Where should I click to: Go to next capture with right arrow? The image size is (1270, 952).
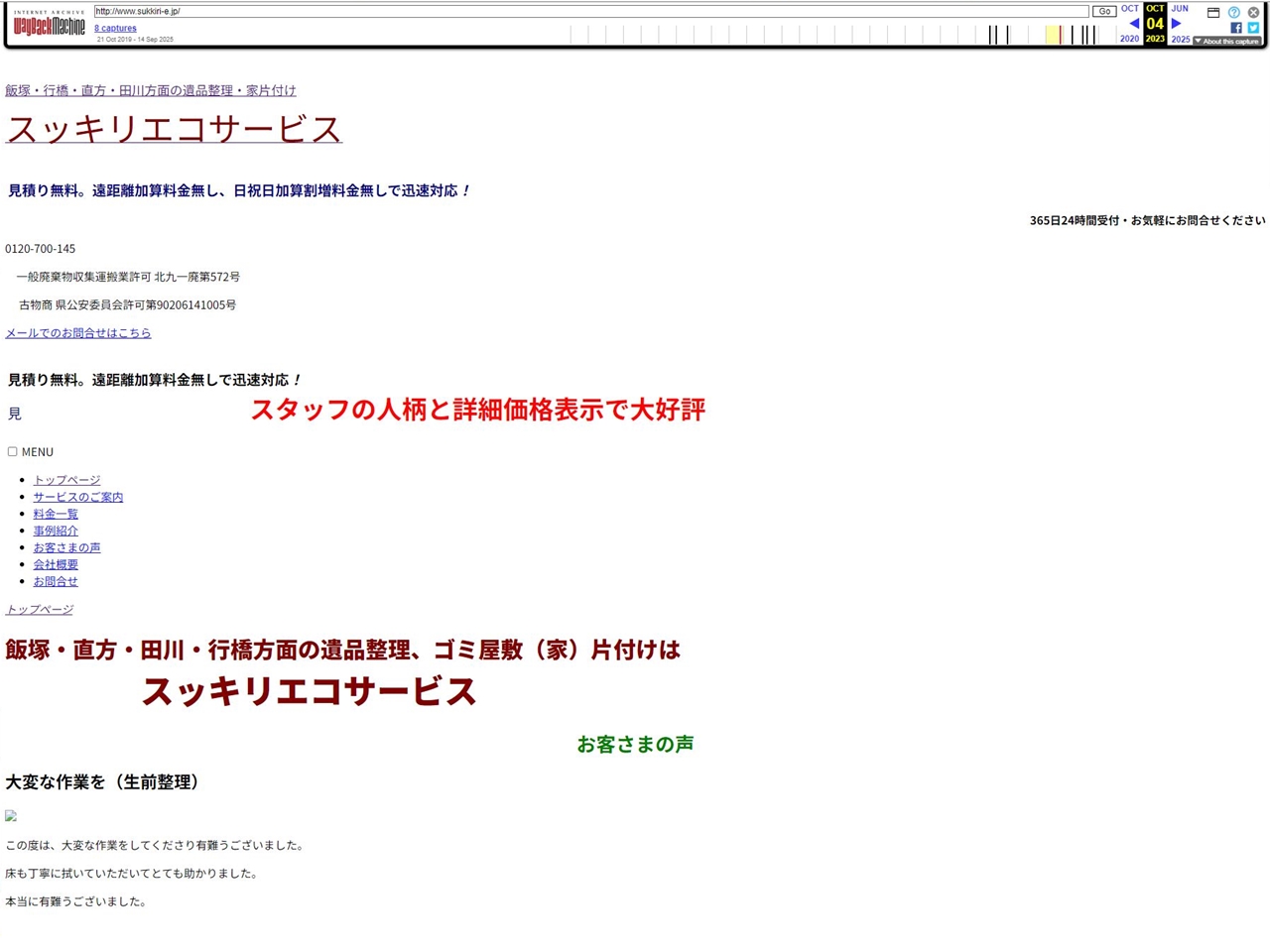1177,24
